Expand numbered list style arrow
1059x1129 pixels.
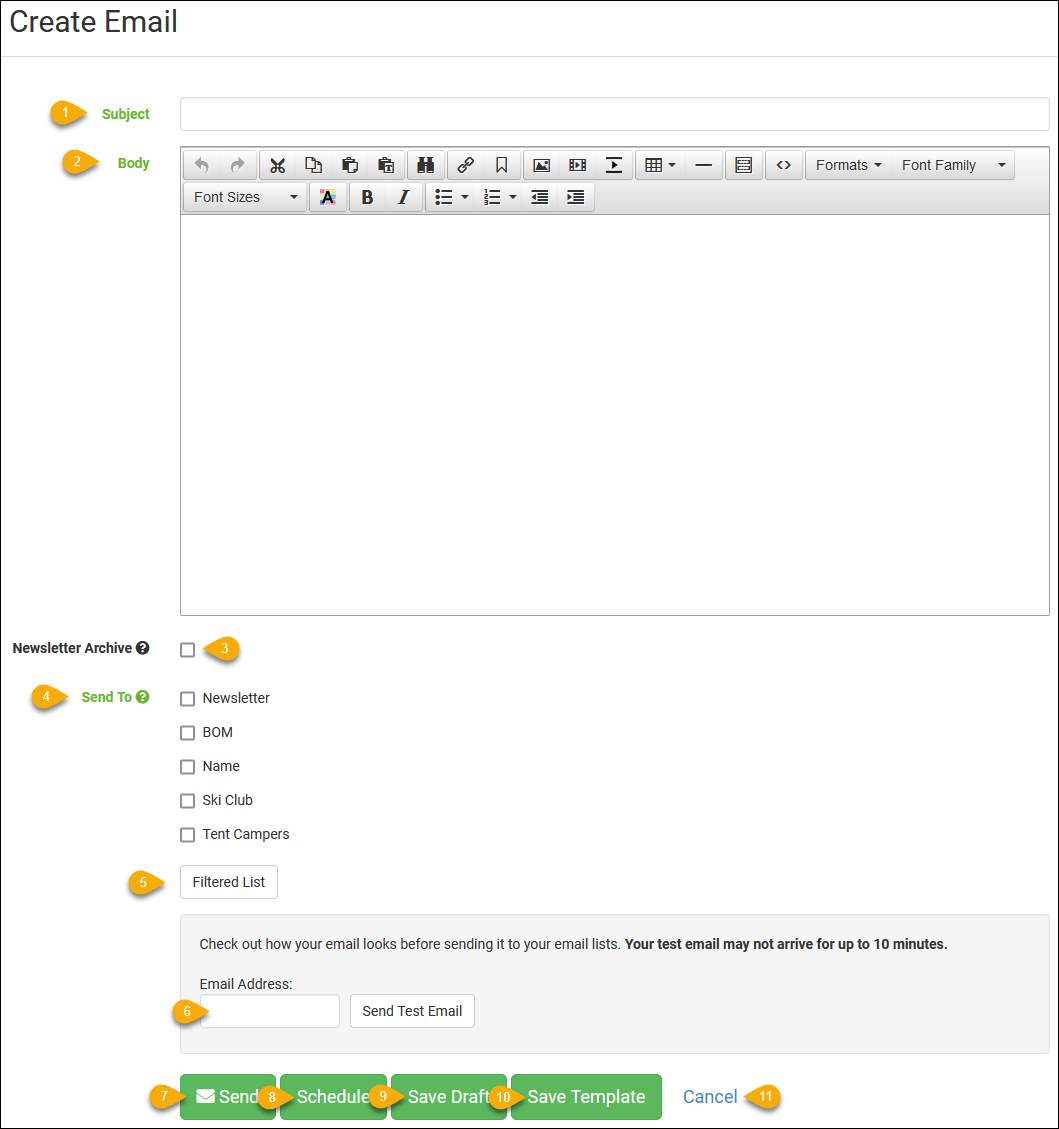click(513, 197)
